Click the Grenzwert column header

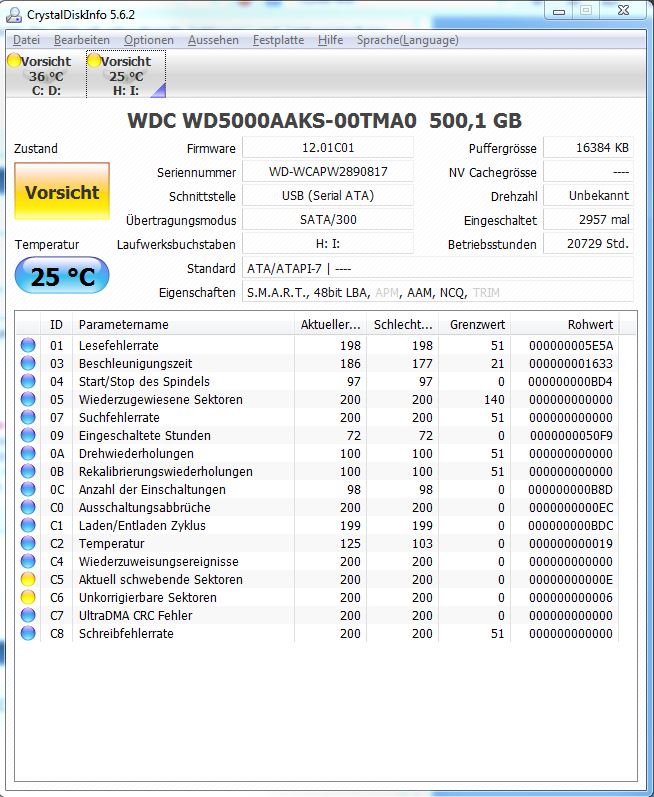[x=475, y=324]
